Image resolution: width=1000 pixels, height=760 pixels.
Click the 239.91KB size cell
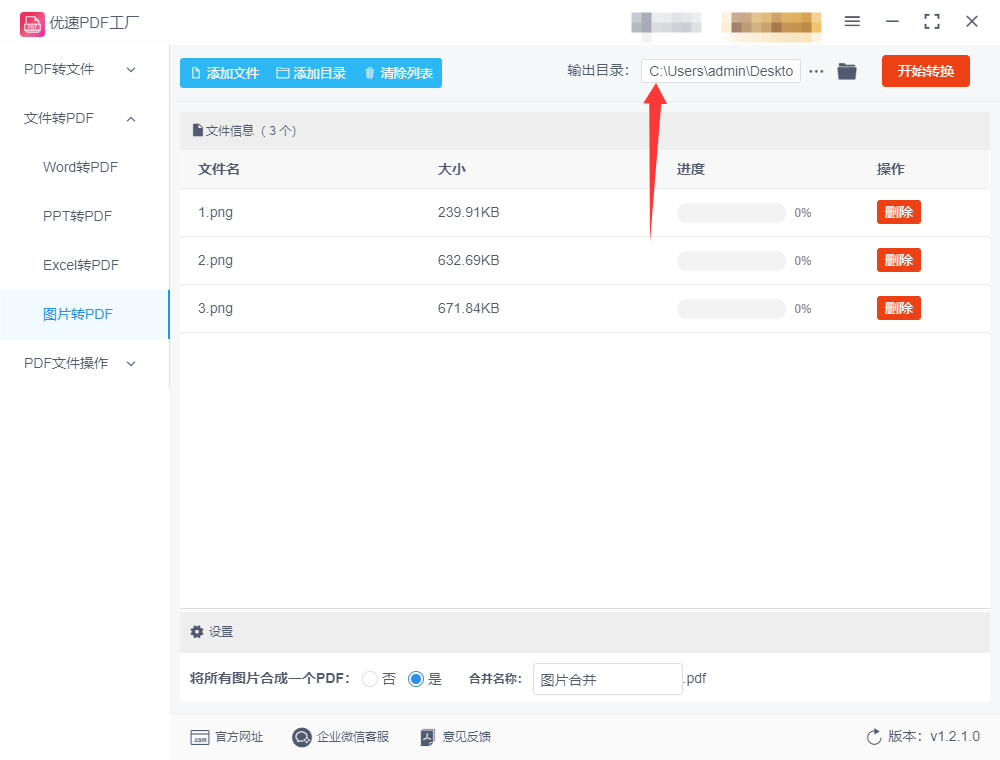pyautogui.click(x=468, y=212)
